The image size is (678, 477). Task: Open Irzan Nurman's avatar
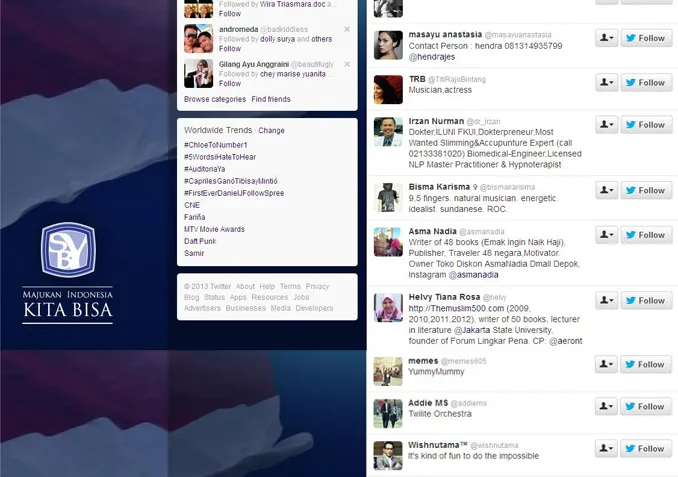pos(388,131)
